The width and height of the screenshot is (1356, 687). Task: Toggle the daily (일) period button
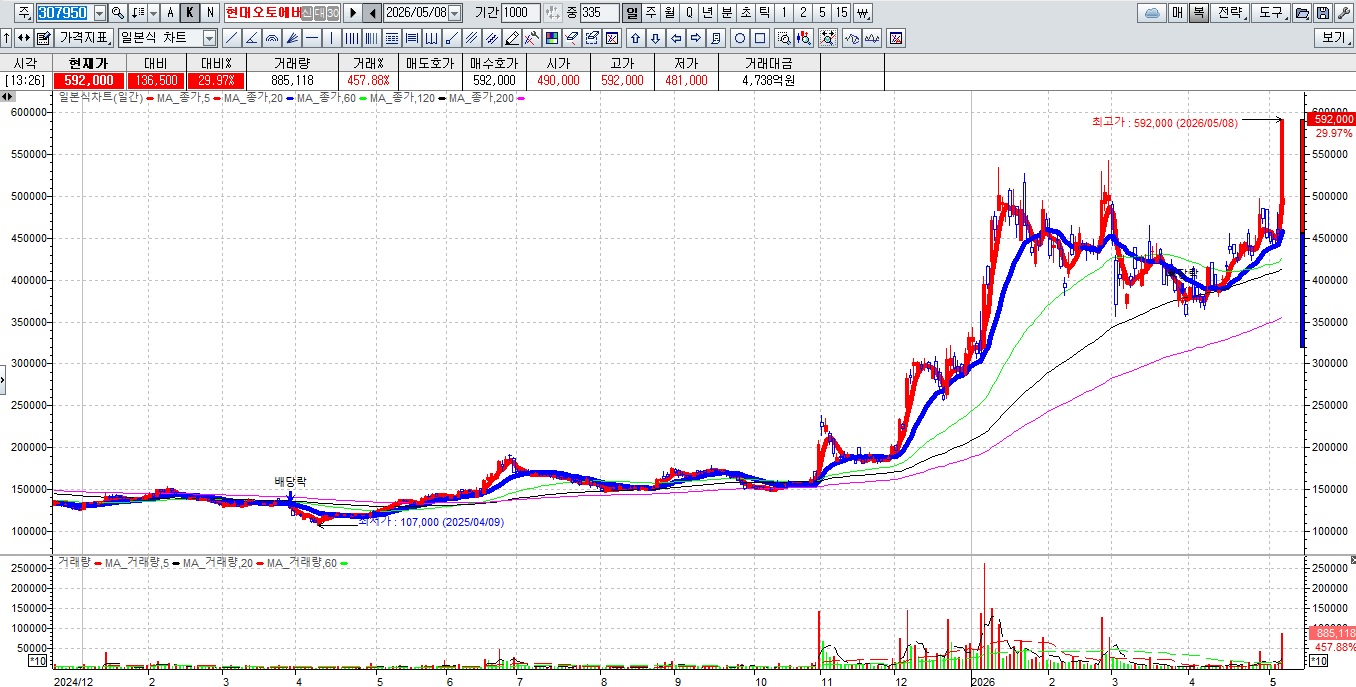click(x=631, y=13)
